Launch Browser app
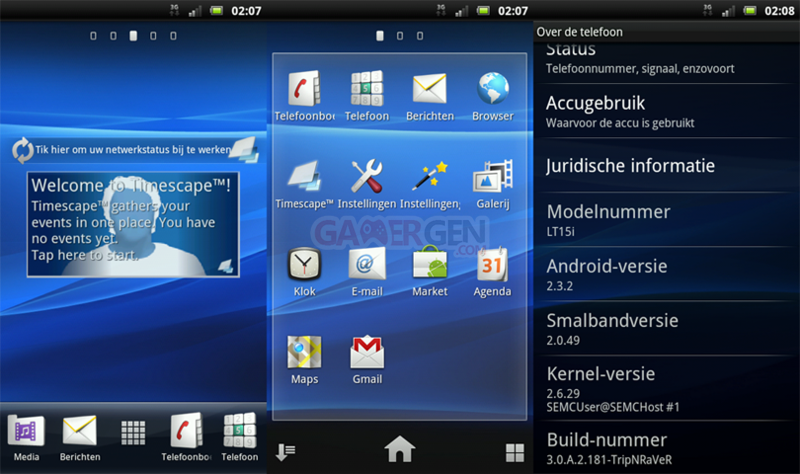800x474 pixels. pyautogui.click(x=492, y=96)
